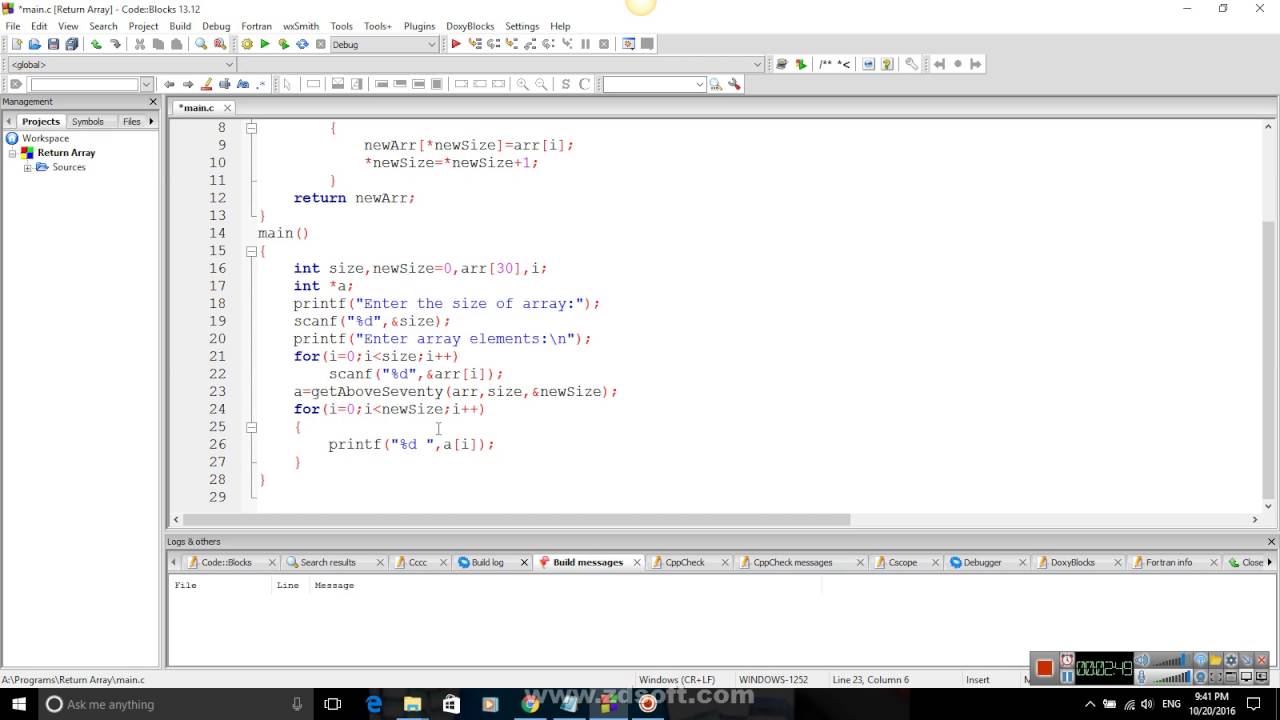Click the zoom in editor icon
This screenshot has width=1280, height=720.
[522, 84]
